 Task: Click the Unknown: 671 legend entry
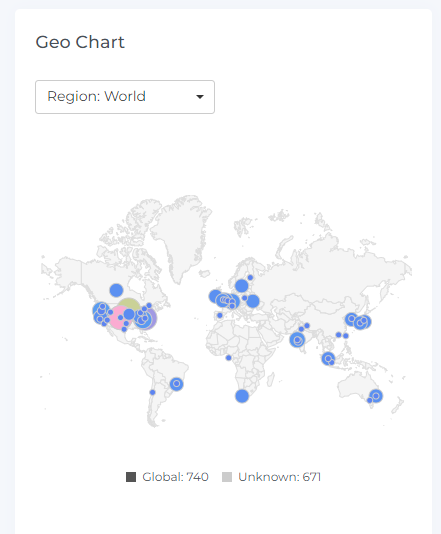[271, 477]
